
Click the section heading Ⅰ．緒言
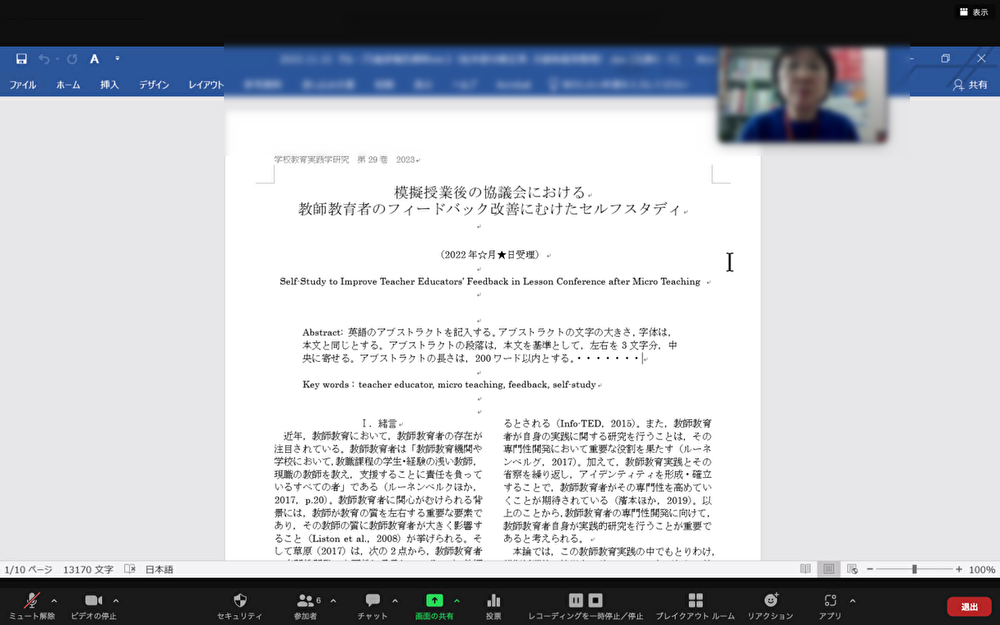(x=380, y=423)
